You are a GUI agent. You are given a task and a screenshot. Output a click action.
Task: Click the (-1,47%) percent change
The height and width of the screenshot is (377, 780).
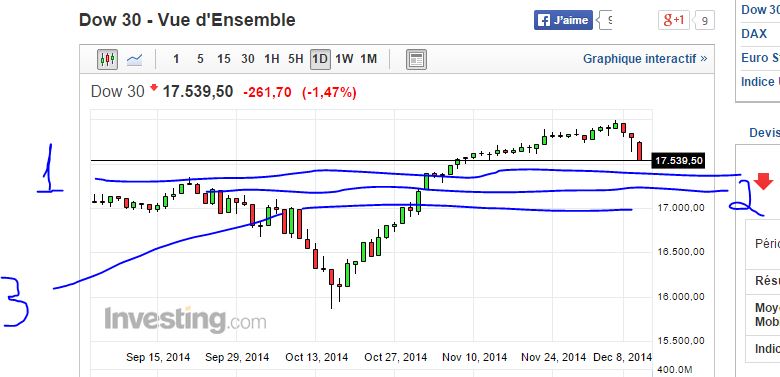(329, 92)
